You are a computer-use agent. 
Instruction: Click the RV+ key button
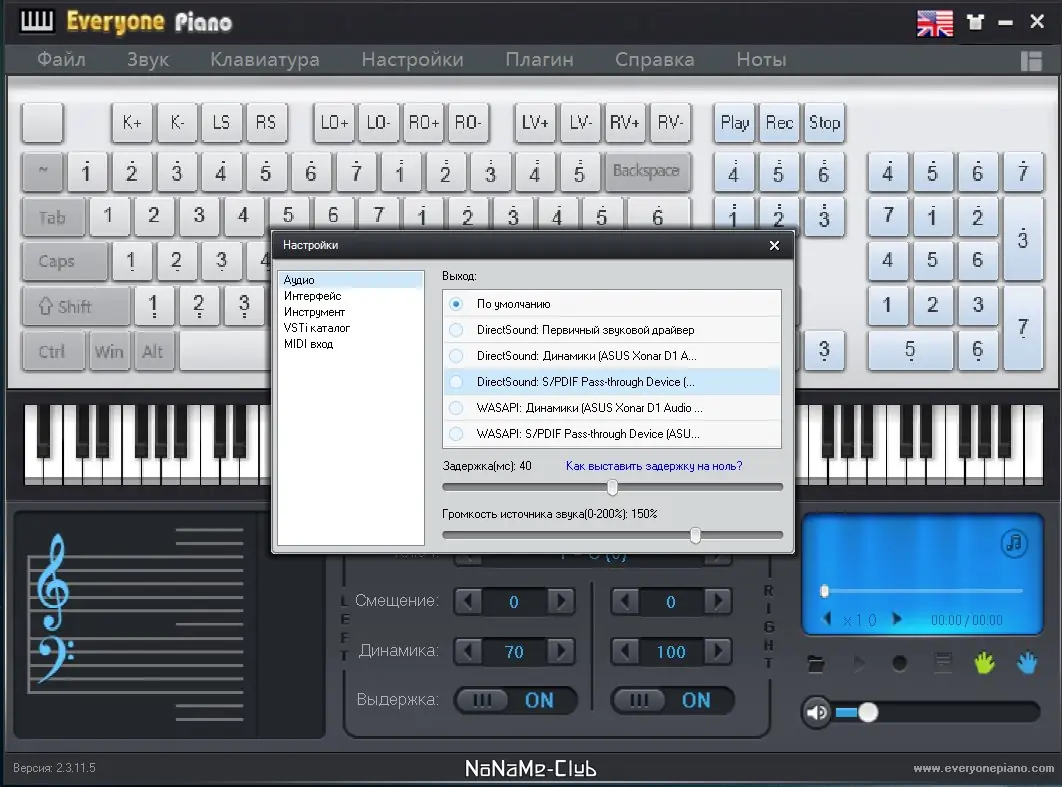pos(624,123)
